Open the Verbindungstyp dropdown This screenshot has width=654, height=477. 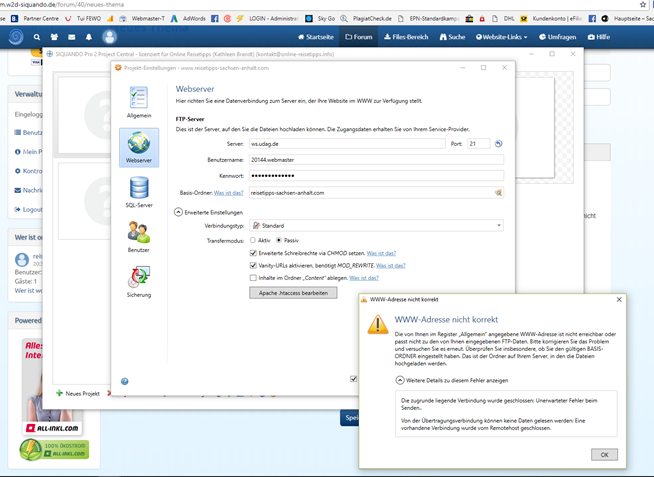[x=376, y=226]
